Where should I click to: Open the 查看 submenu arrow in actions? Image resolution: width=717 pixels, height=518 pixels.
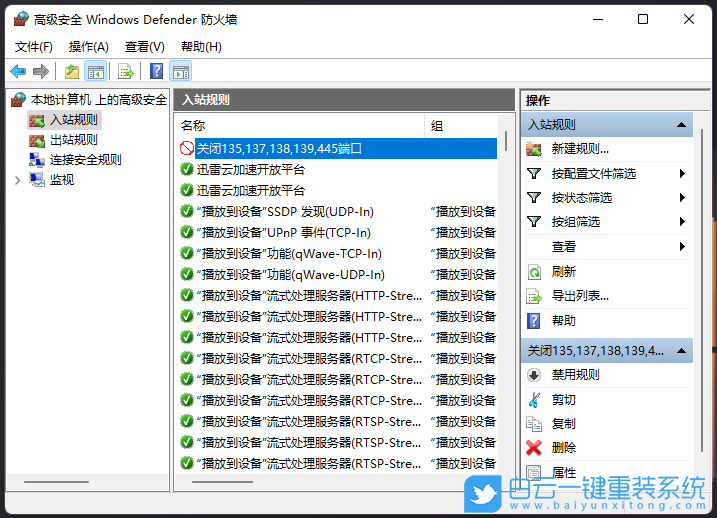point(682,247)
